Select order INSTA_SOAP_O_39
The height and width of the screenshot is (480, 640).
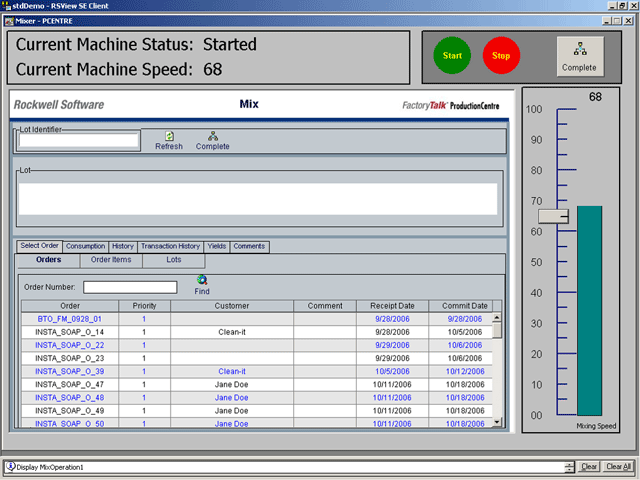point(69,371)
